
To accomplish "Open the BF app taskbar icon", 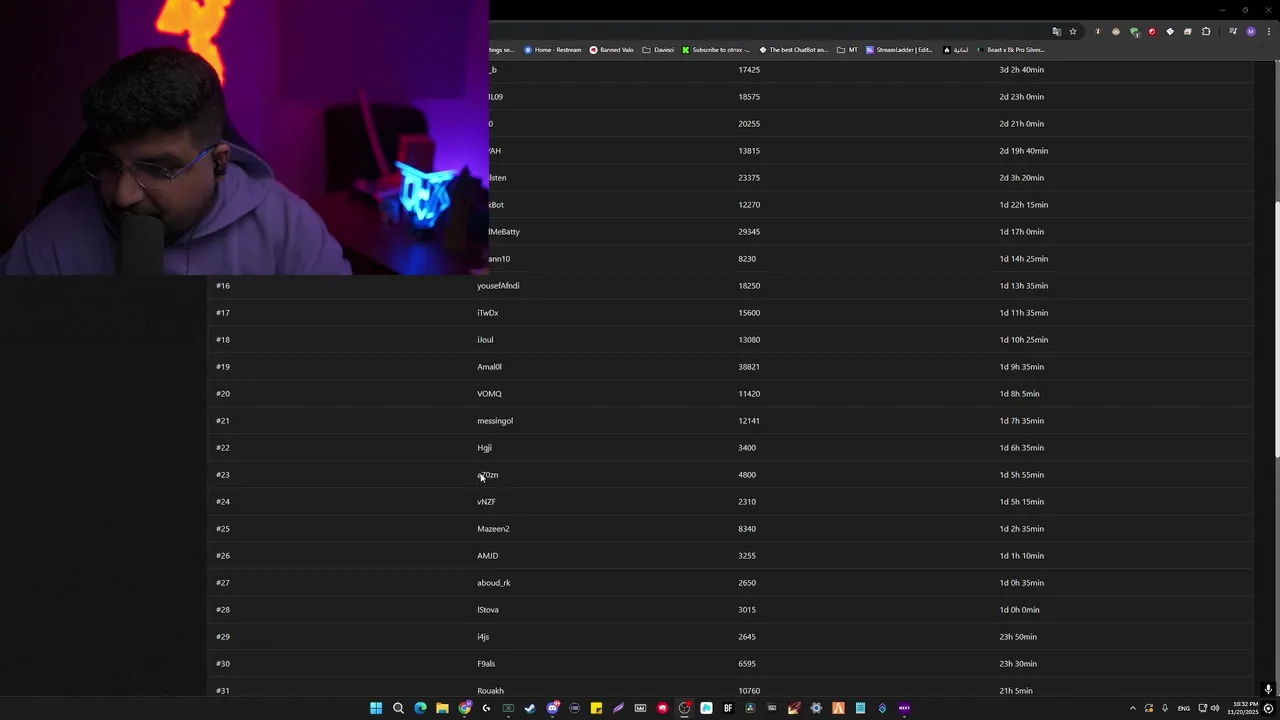I will coord(728,708).
